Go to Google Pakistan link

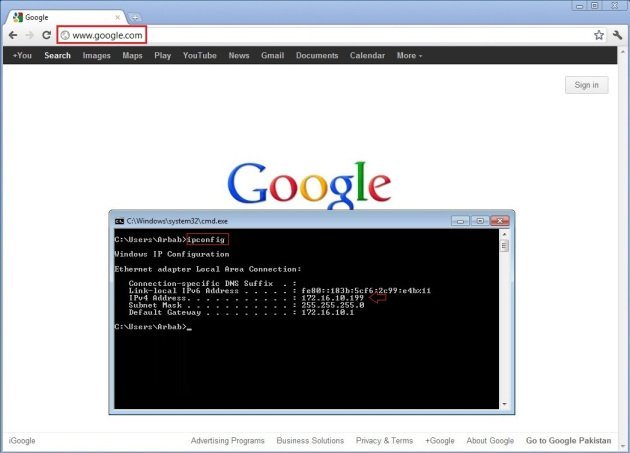(569, 441)
